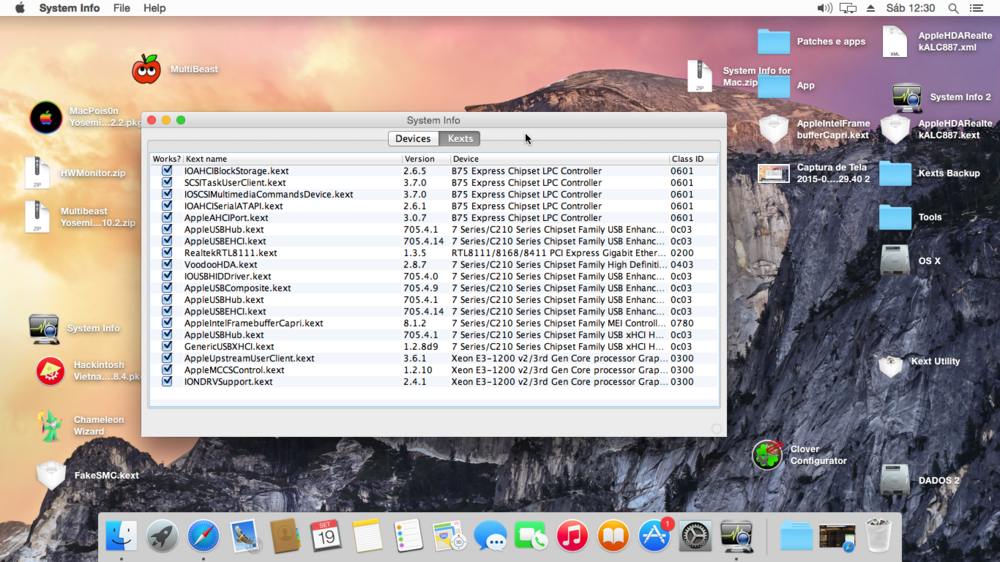The width and height of the screenshot is (1000, 562).
Task: Sort by Kext name column header
Action: coord(292,159)
